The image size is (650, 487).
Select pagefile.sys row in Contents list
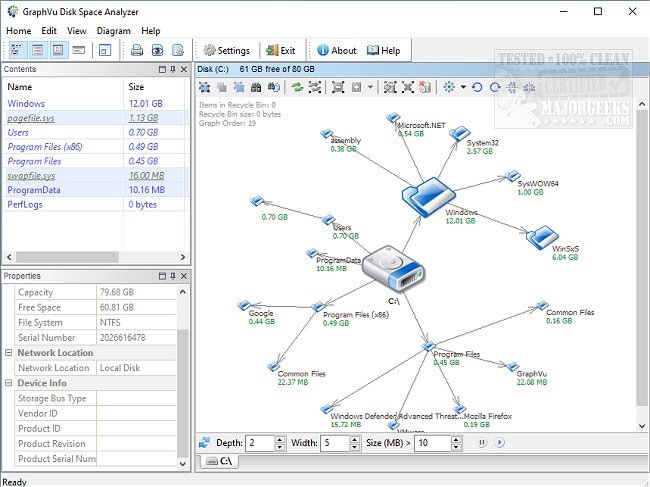95,118
